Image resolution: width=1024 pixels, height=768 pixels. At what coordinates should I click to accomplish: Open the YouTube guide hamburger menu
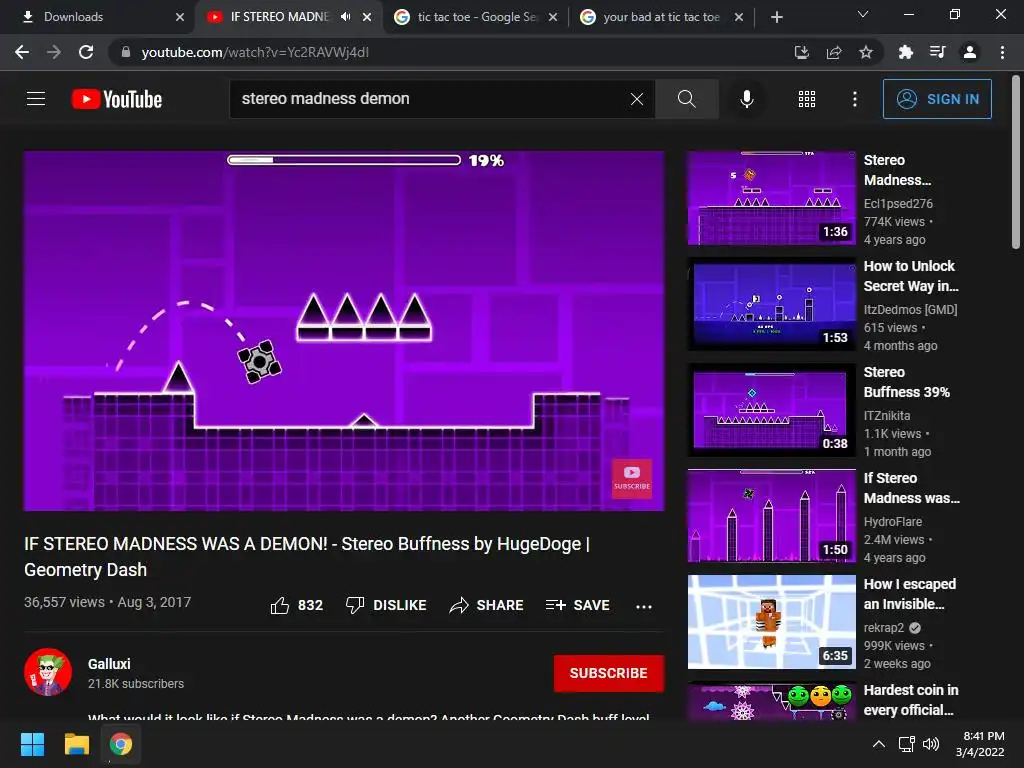(36, 99)
